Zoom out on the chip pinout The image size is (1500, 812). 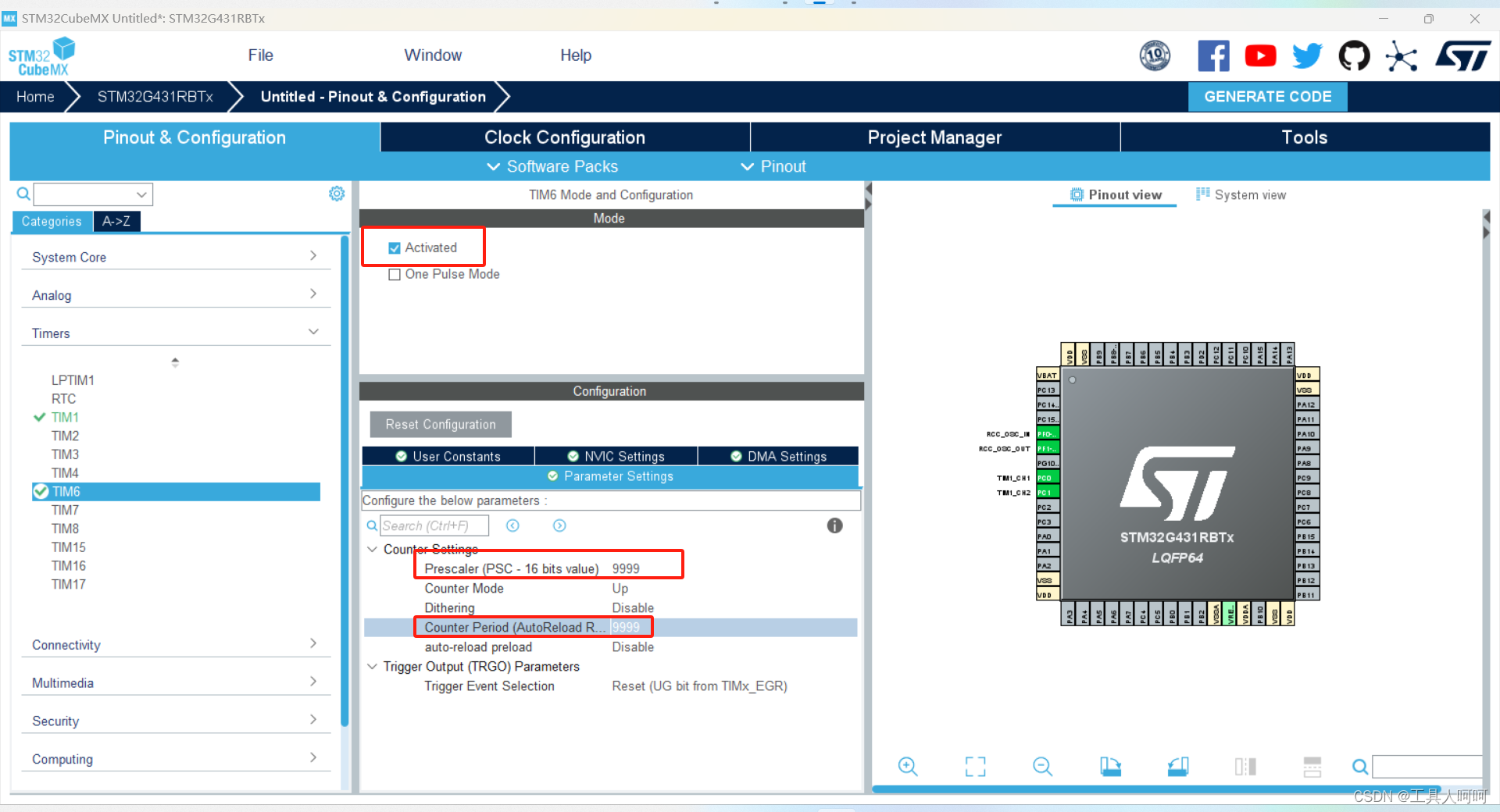click(1042, 767)
